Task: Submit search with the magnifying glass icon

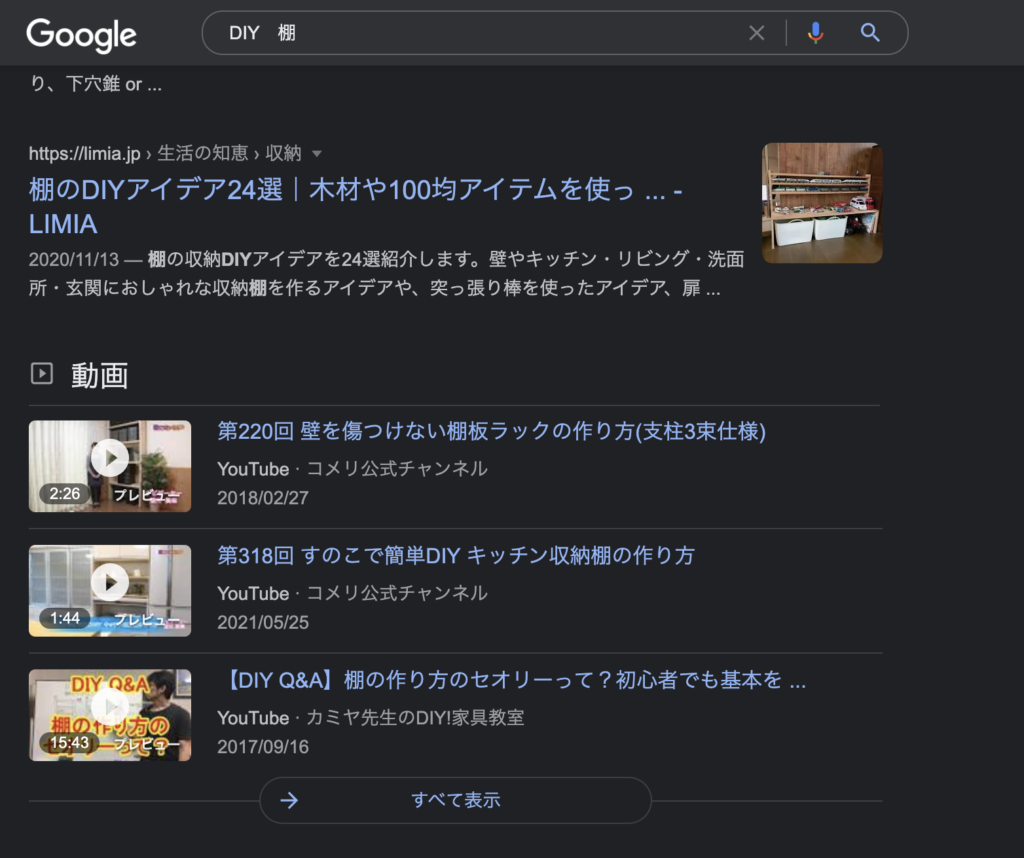Action: pos(870,33)
